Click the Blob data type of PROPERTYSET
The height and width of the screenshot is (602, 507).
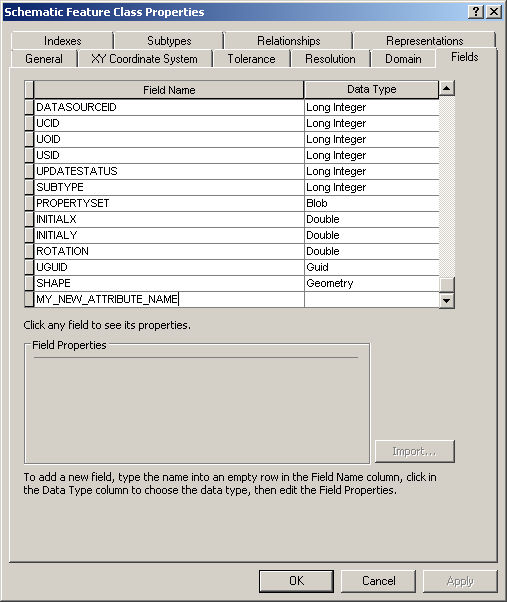[x=372, y=203]
